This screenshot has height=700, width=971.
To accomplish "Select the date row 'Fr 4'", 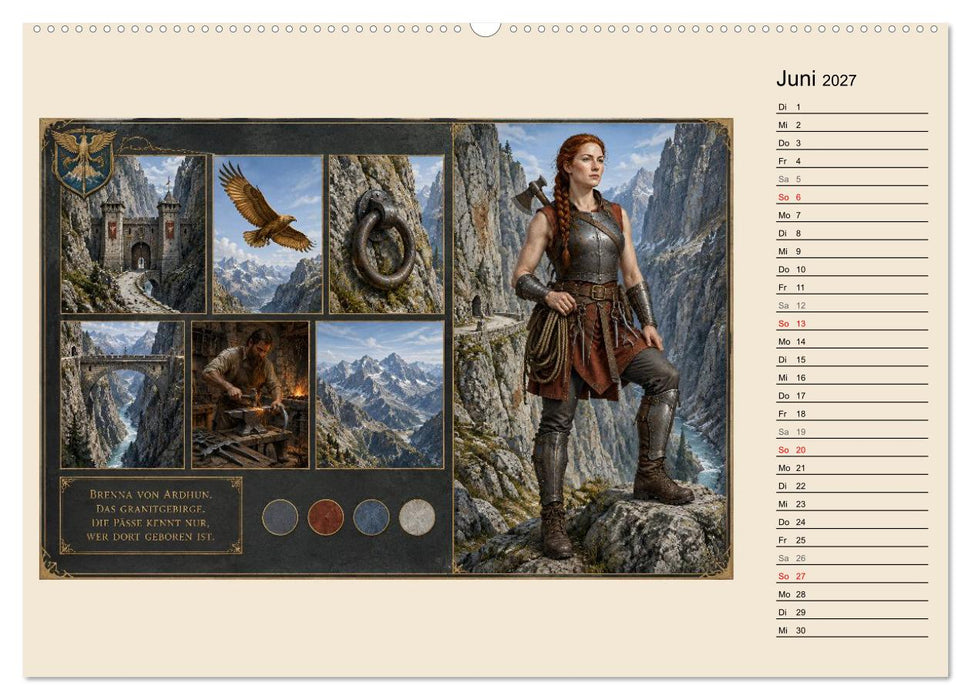I will [852, 161].
